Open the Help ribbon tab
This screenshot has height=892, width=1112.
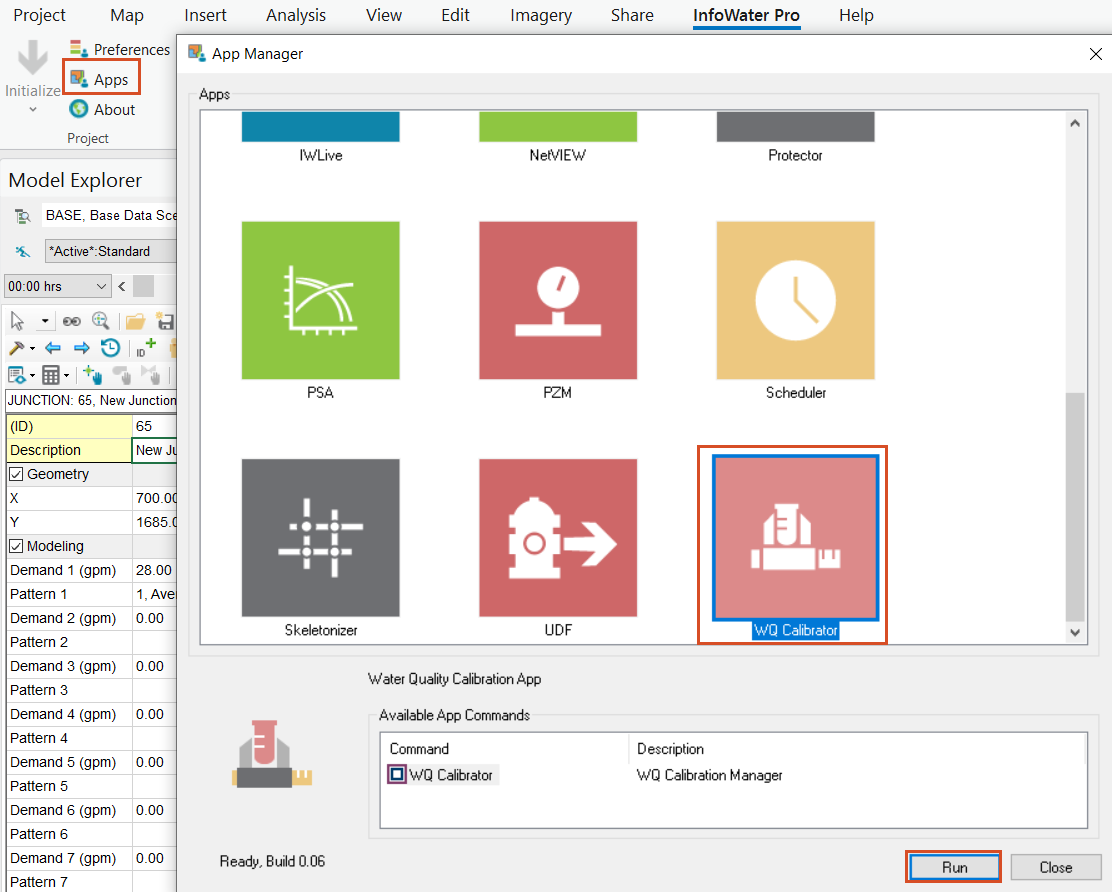tap(856, 15)
